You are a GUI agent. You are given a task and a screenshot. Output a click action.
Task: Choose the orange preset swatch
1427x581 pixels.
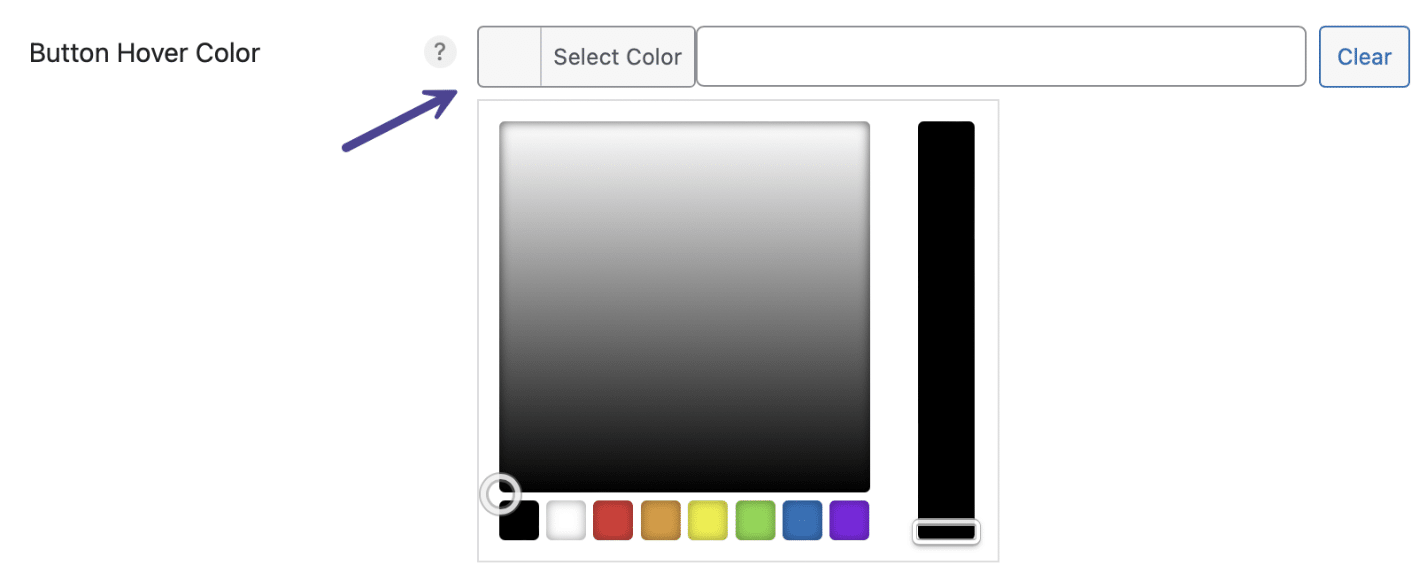(660, 520)
